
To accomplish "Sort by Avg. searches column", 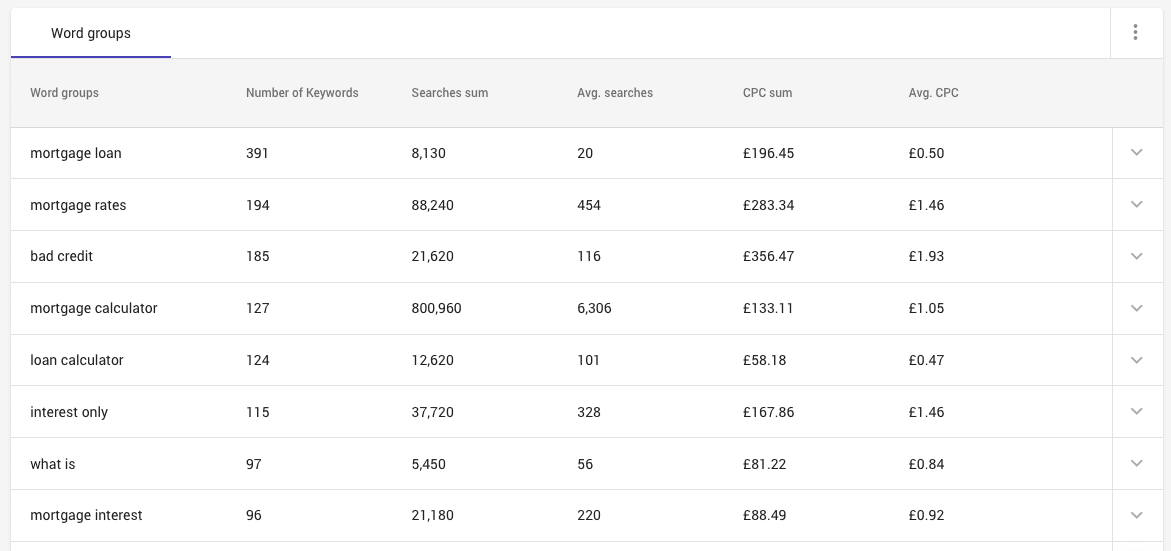I will (615, 93).
